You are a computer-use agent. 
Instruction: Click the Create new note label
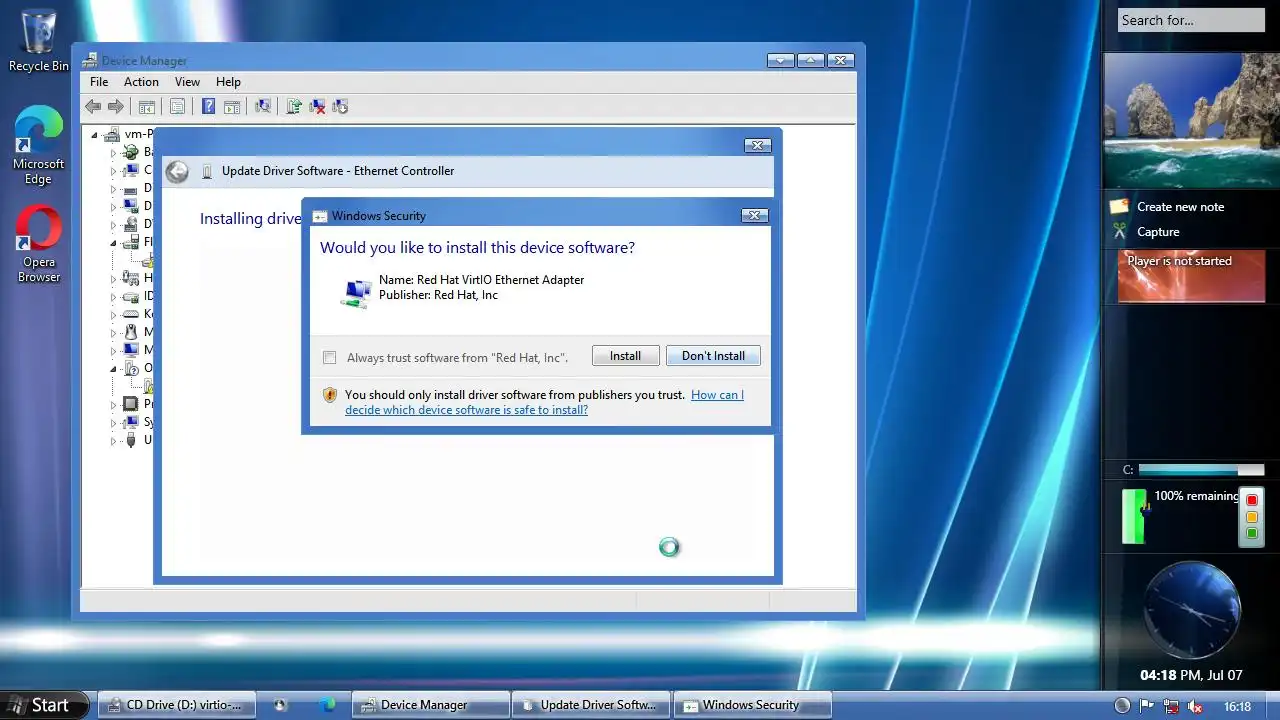tap(1180, 207)
